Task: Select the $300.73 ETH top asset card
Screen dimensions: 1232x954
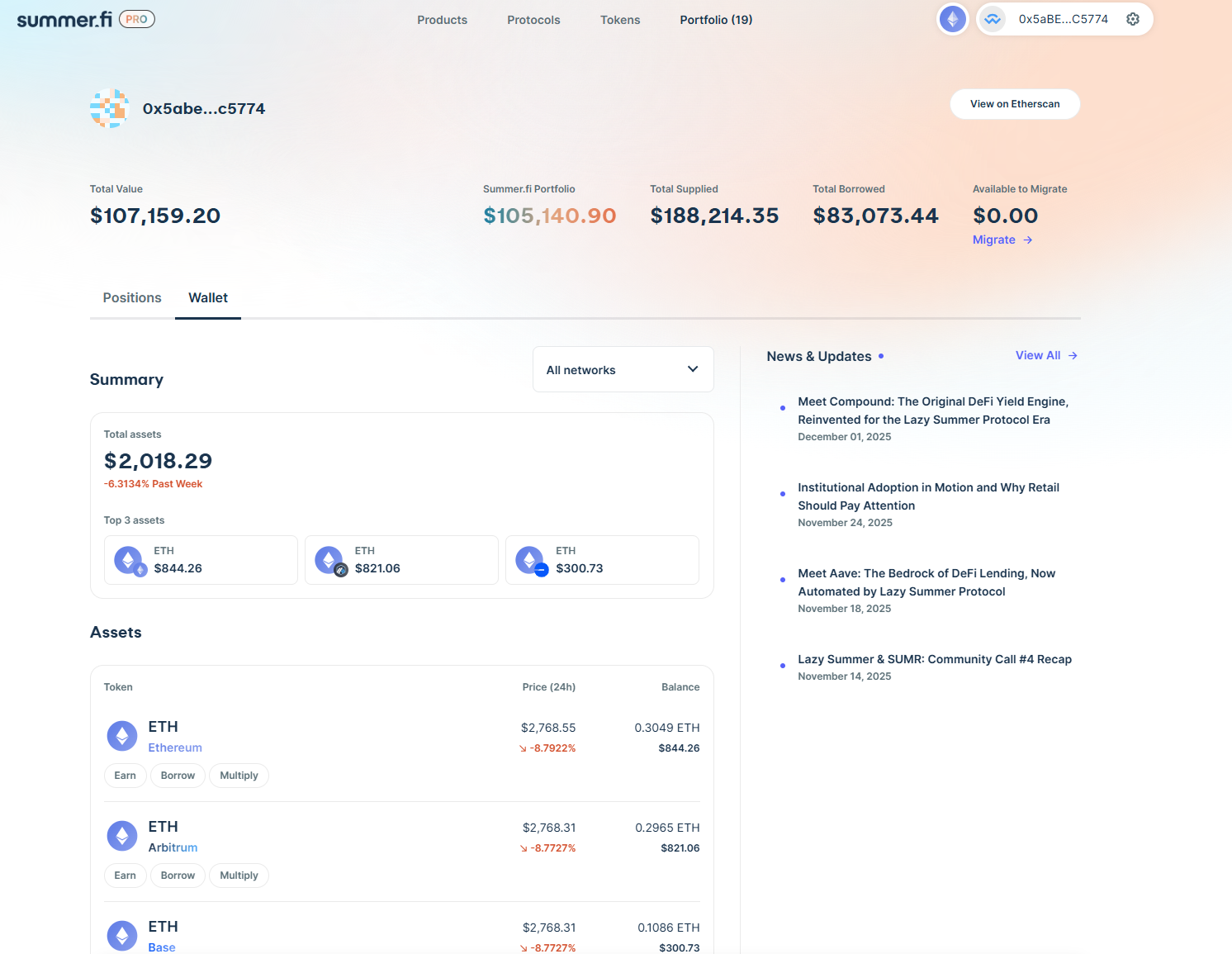Action: (x=602, y=560)
